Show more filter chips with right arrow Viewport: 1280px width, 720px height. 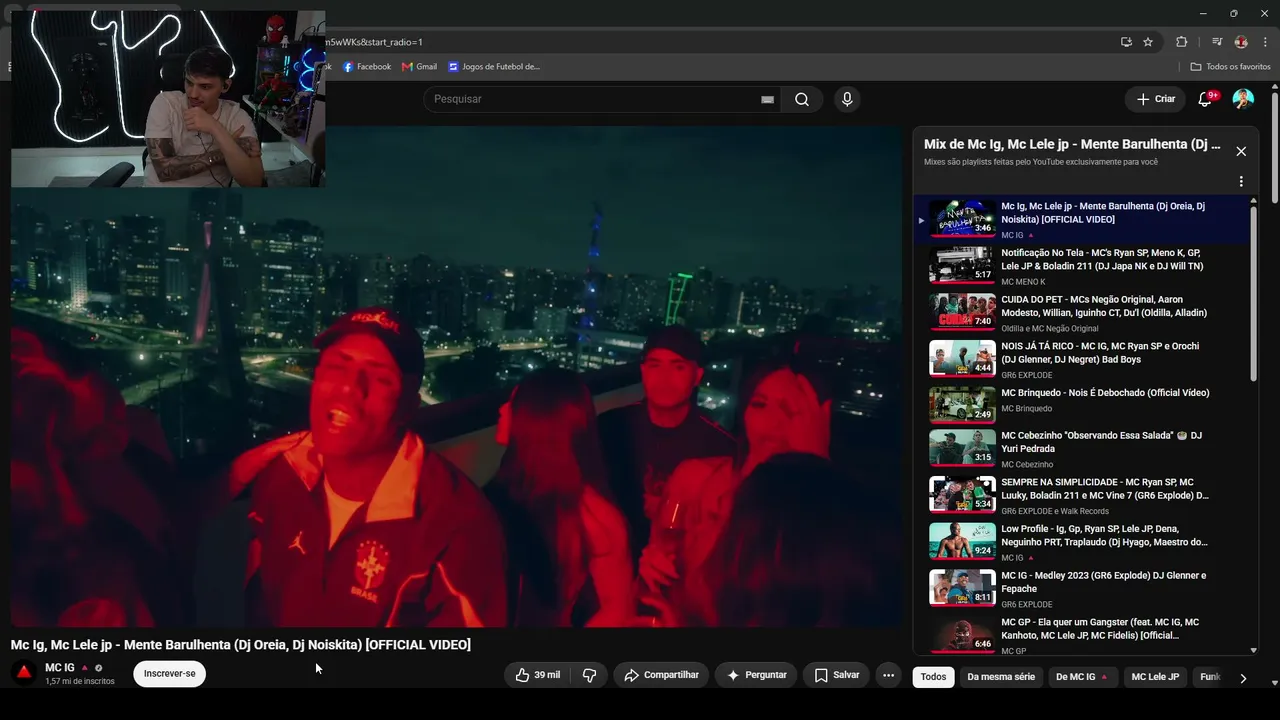1243,678
